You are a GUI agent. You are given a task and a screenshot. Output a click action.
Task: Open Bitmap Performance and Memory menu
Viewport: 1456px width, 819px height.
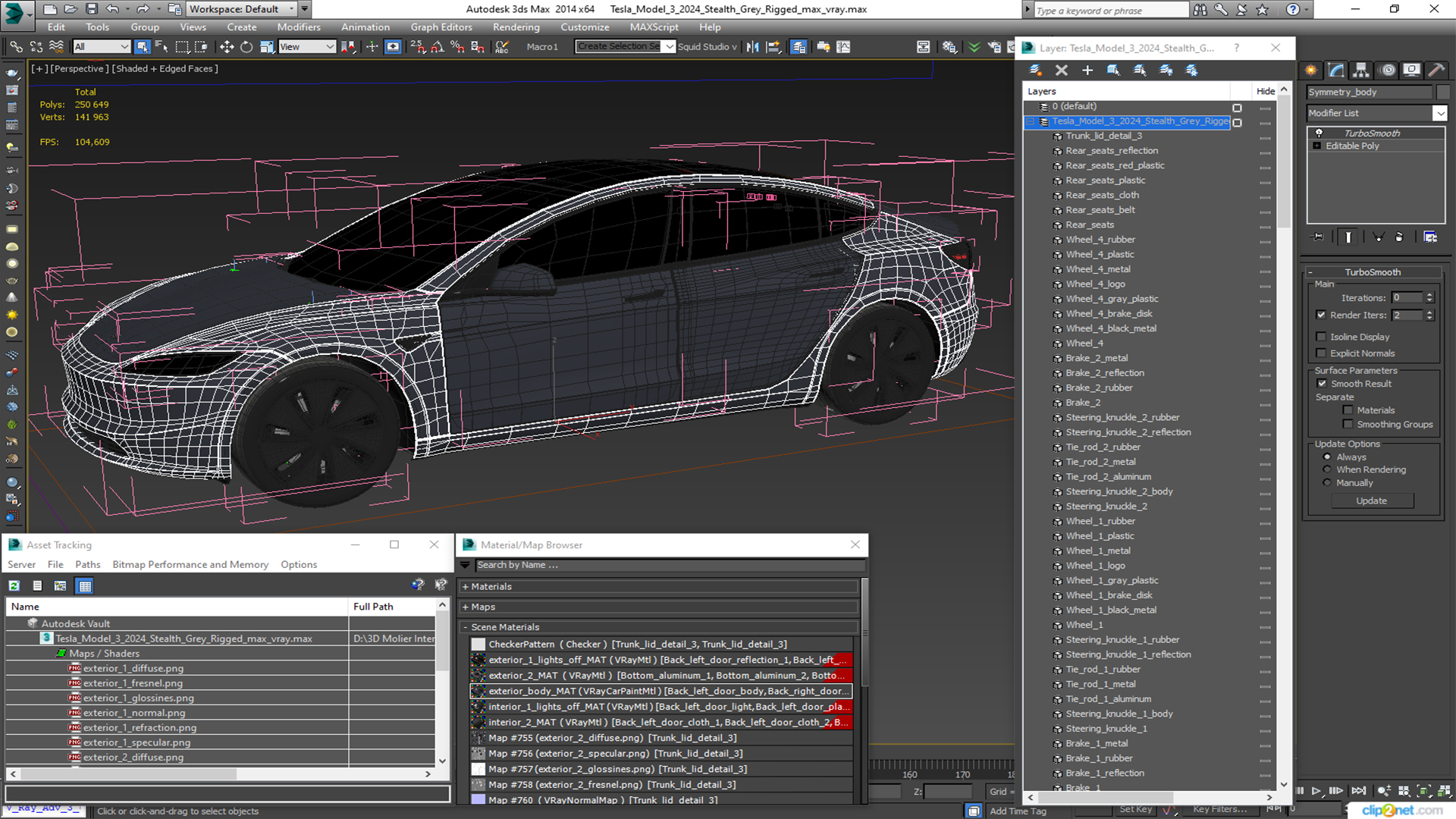tap(190, 565)
